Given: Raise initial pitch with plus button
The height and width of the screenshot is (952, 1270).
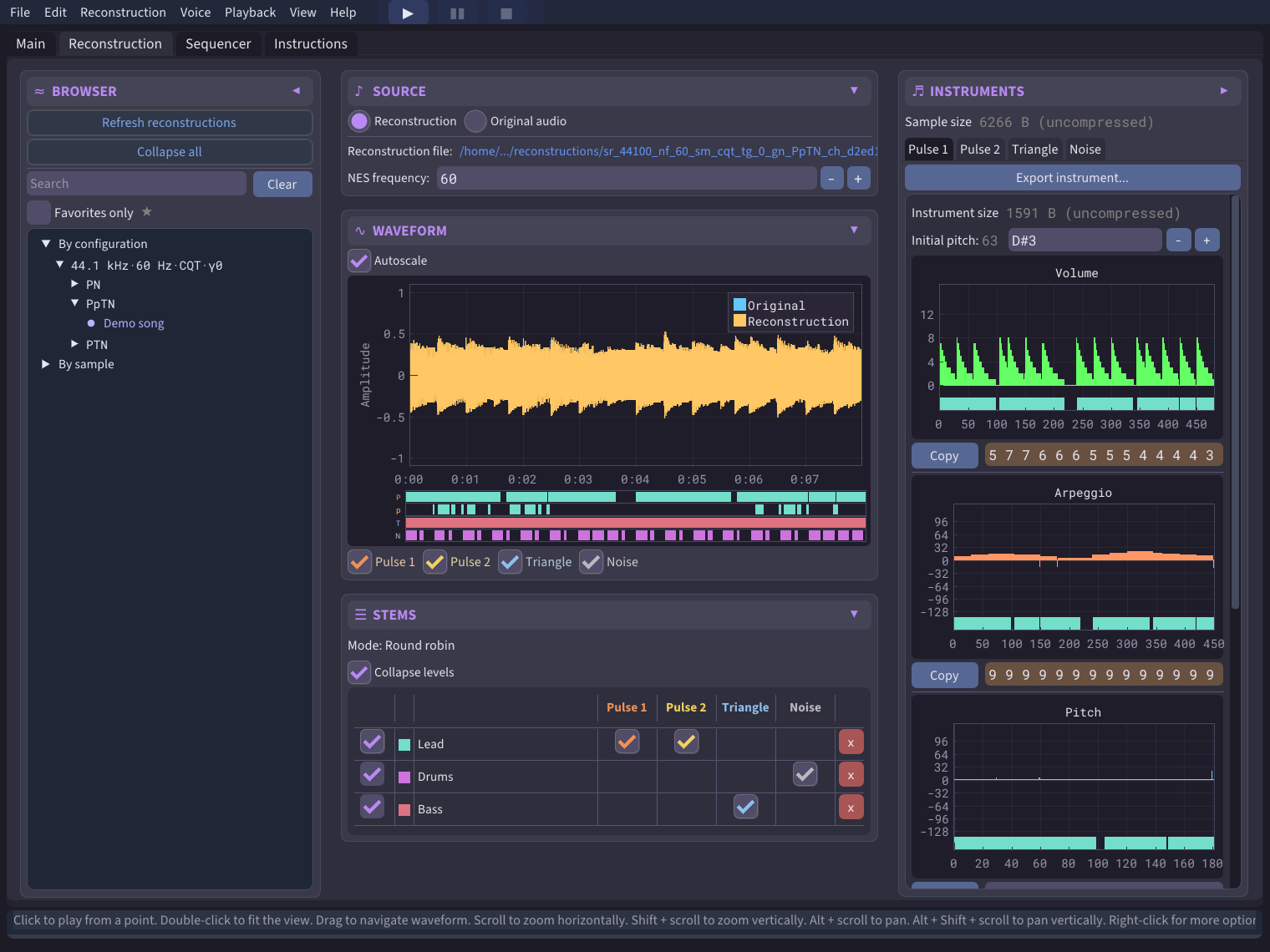Looking at the screenshot, I should click(1206, 241).
